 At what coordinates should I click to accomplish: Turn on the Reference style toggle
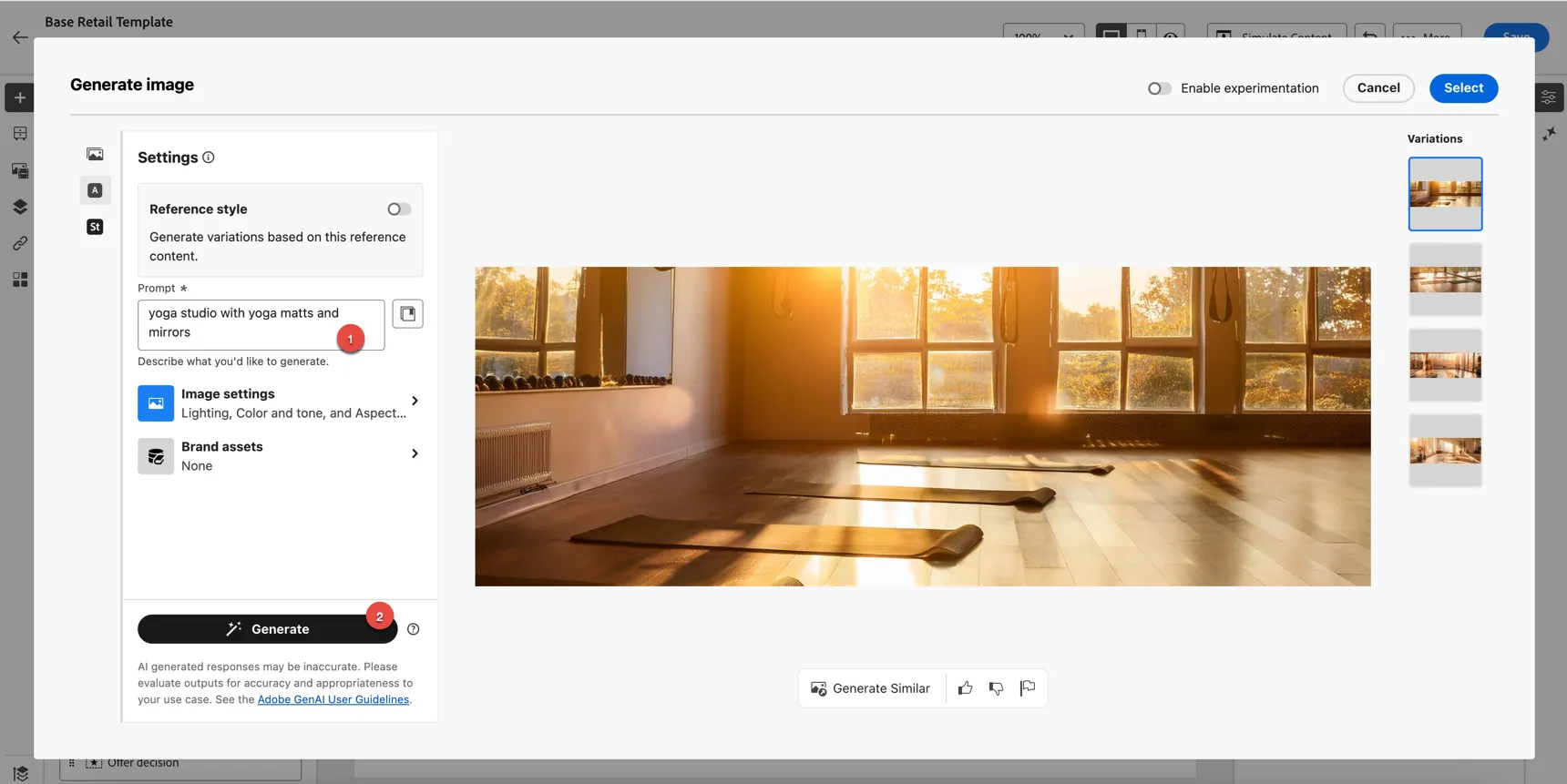pos(399,209)
